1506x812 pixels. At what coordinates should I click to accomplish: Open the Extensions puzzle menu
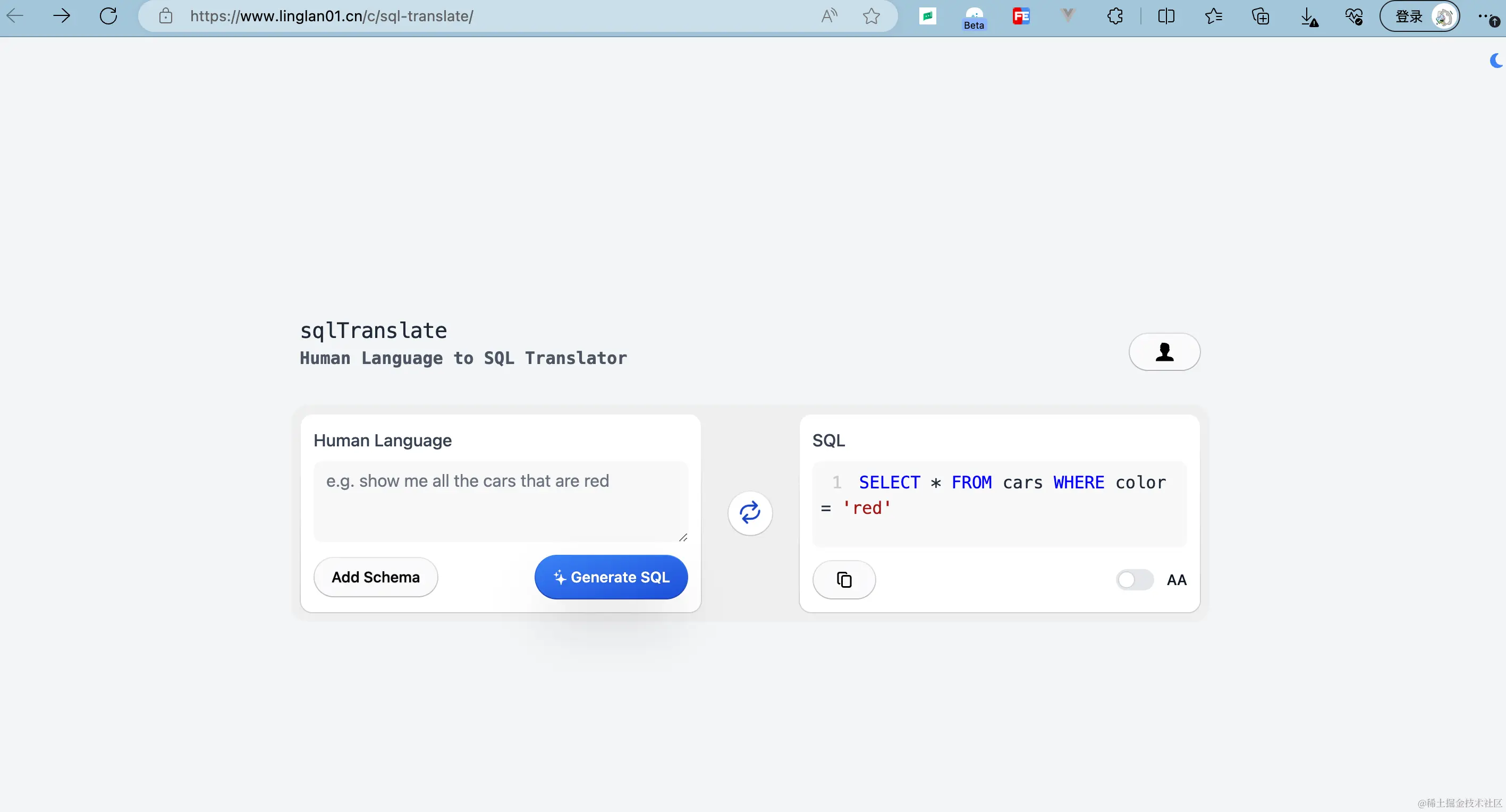[1115, 16]
